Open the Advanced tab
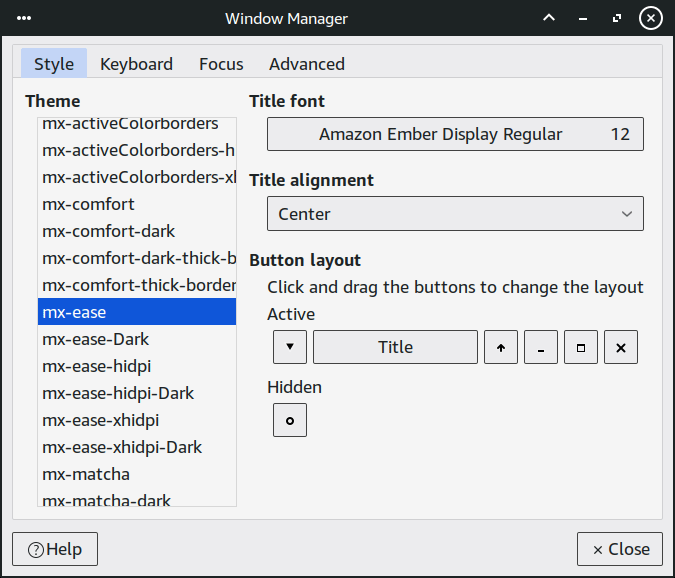 tap(307, 64)
